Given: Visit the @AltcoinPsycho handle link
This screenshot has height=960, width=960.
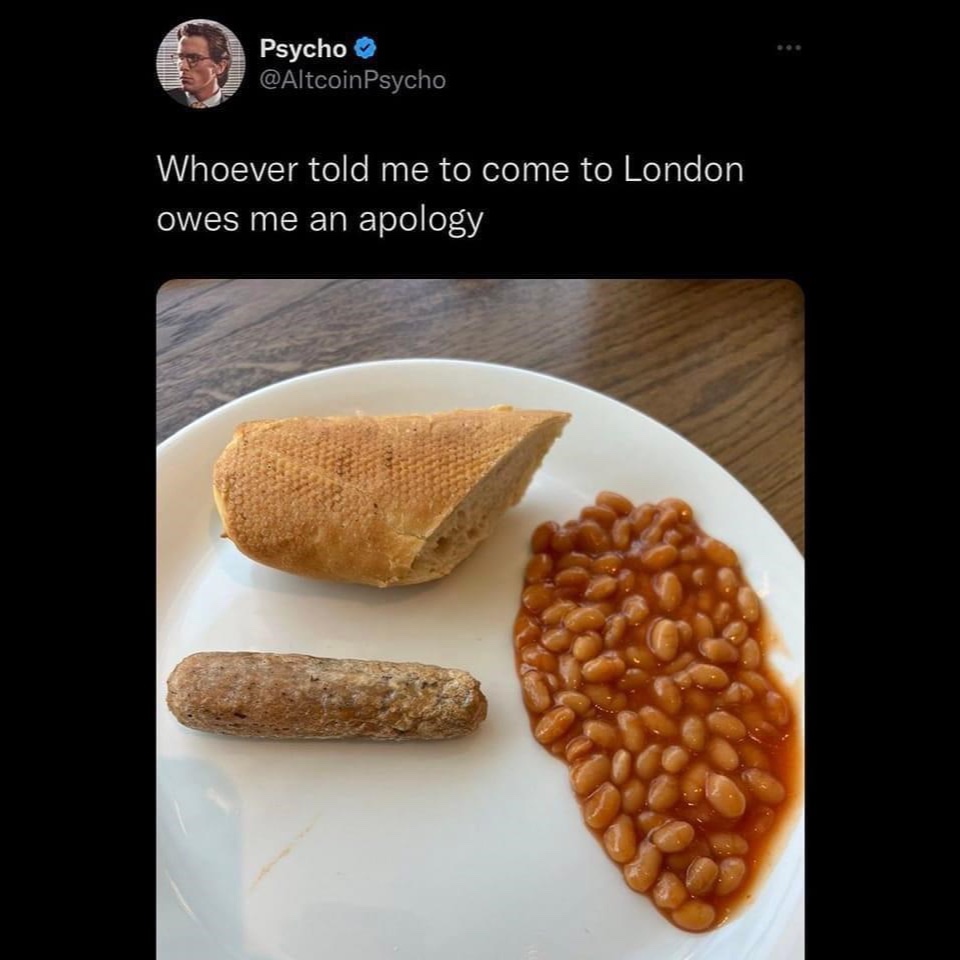Looking at the screenshot, I should 352,80.
